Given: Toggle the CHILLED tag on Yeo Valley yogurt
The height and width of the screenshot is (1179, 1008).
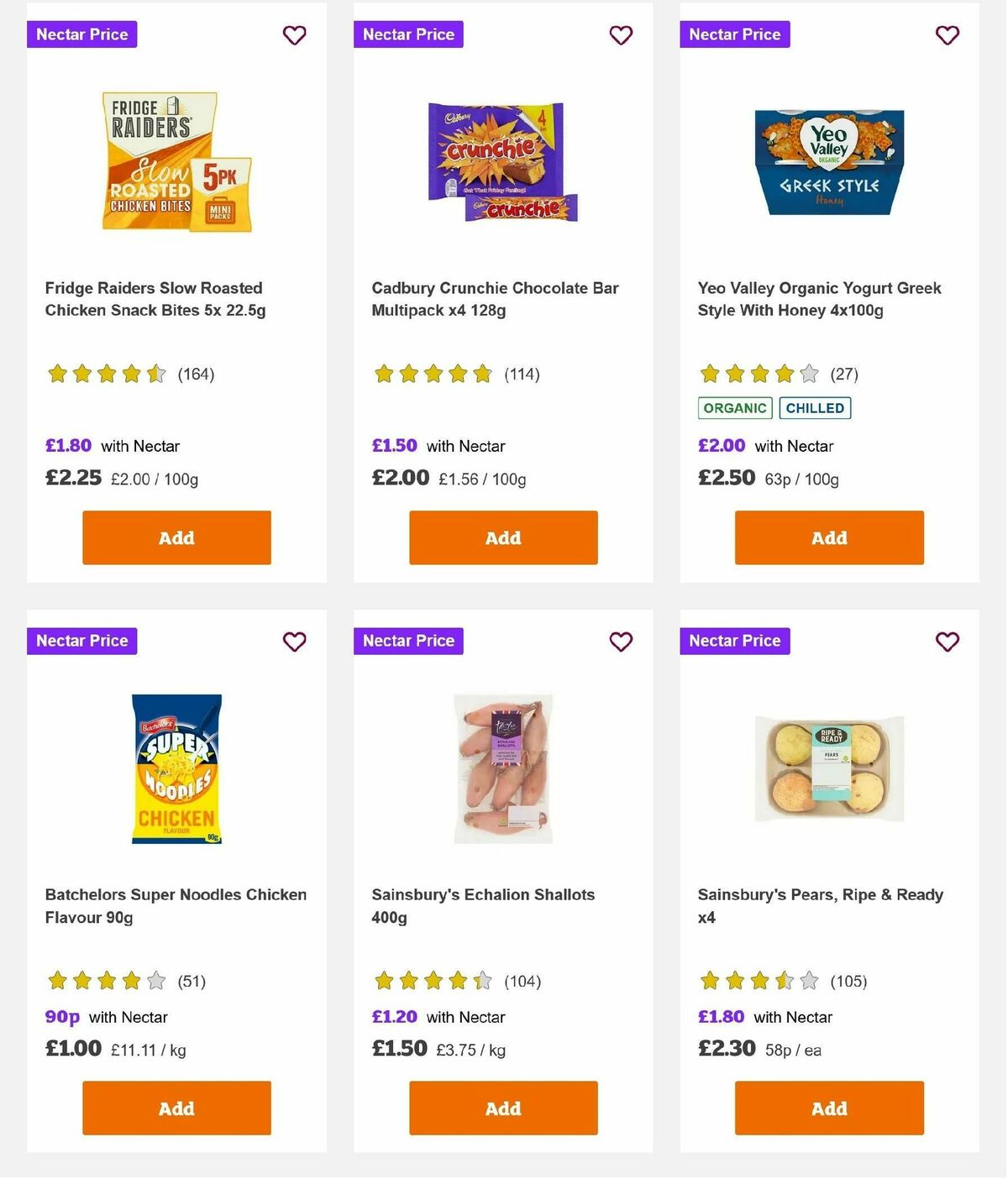Looking at the screenshot, I should point(815,408).
